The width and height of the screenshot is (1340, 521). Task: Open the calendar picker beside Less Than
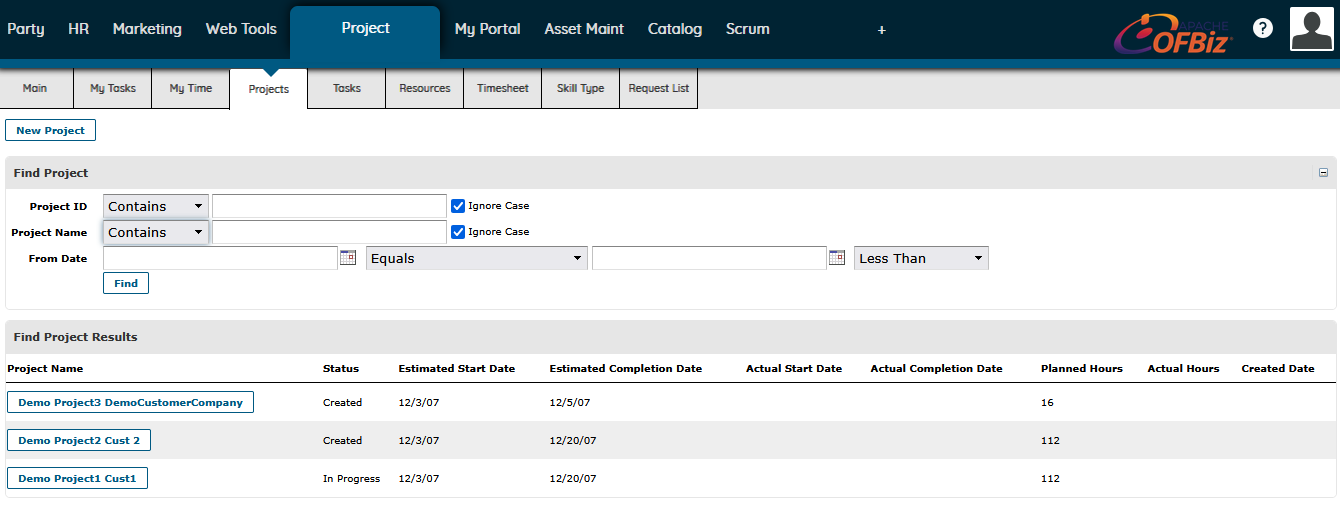pyautogui.click(x=837, y=258)
